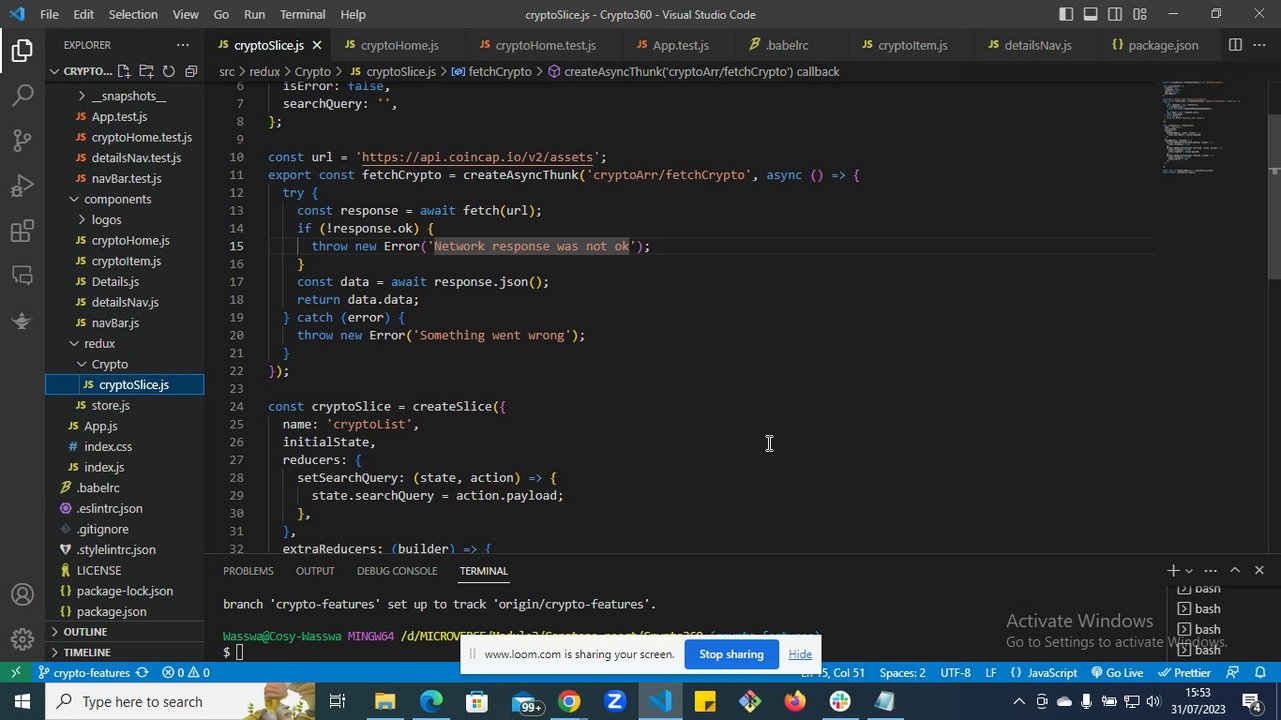Switch to the cryptoHome.test.js tab
This screenshot has height=720, width=1281.
[x=545, y=45]
